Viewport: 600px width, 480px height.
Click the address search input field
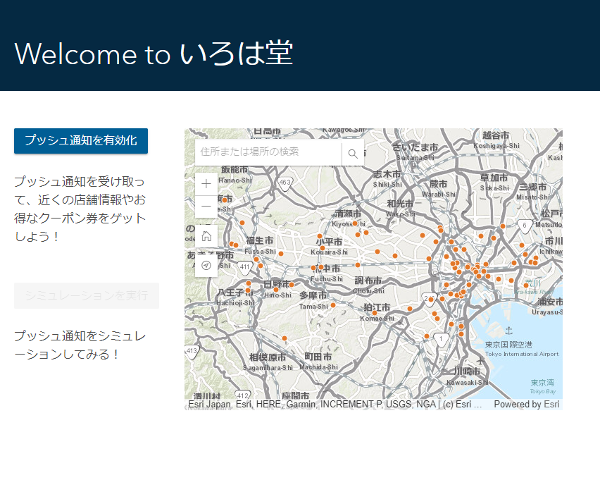(x=268, y=152)
